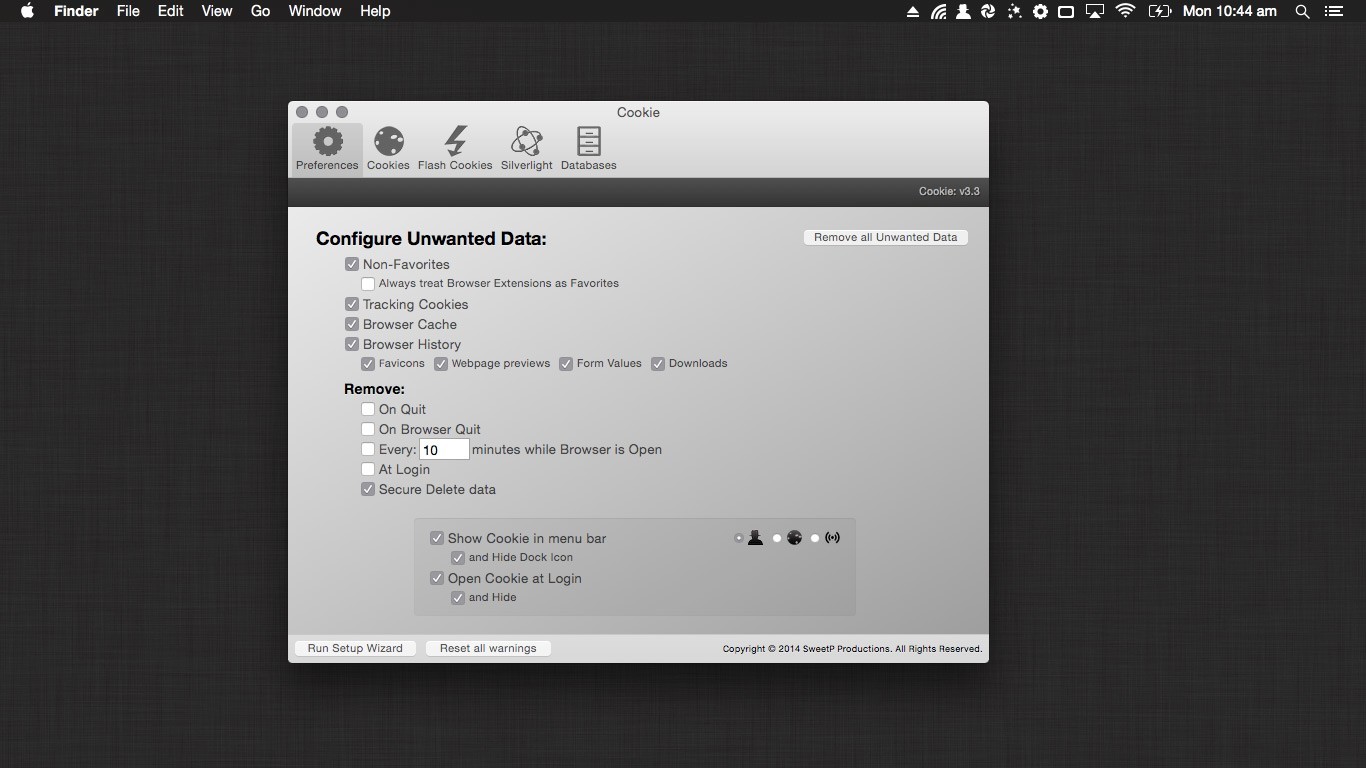Toggle Secure Delete data checkbox
Screen dimensions: 1366x768
pos(368,489)
